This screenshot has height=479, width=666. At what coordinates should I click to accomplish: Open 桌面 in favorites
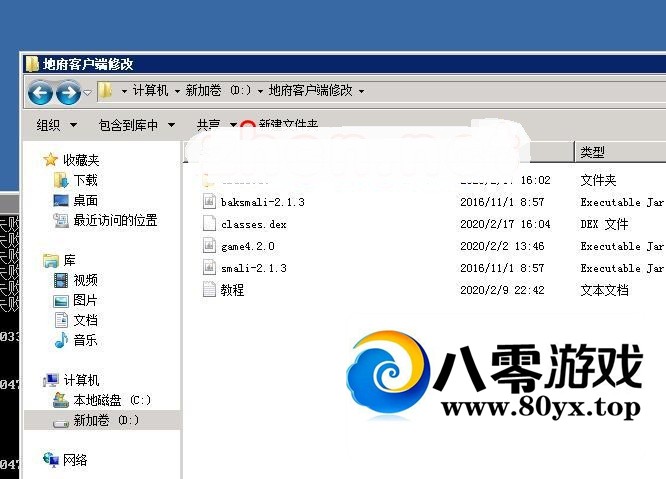point(85,200)
